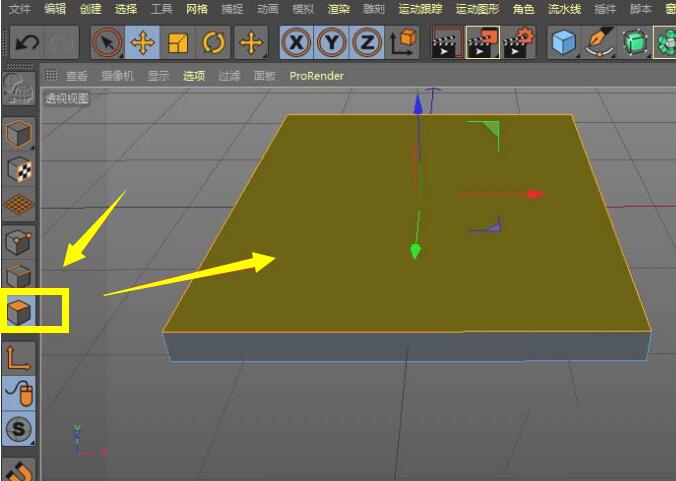Click the green axis arrow handle
This screenshot has width=676, height=481.
[x=415, y=251]
